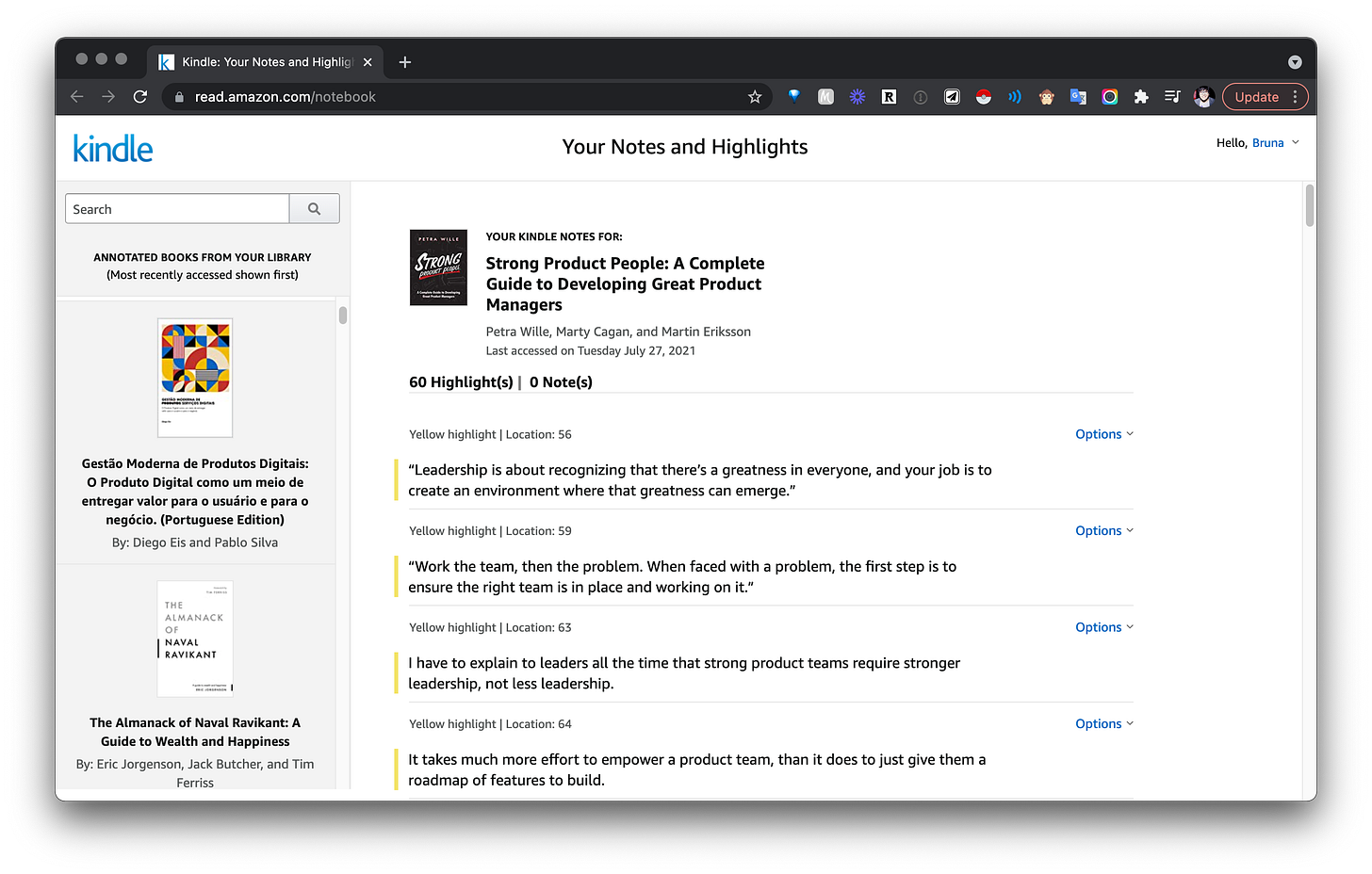Open Options for highlight at Location 56

[1104, 434]
